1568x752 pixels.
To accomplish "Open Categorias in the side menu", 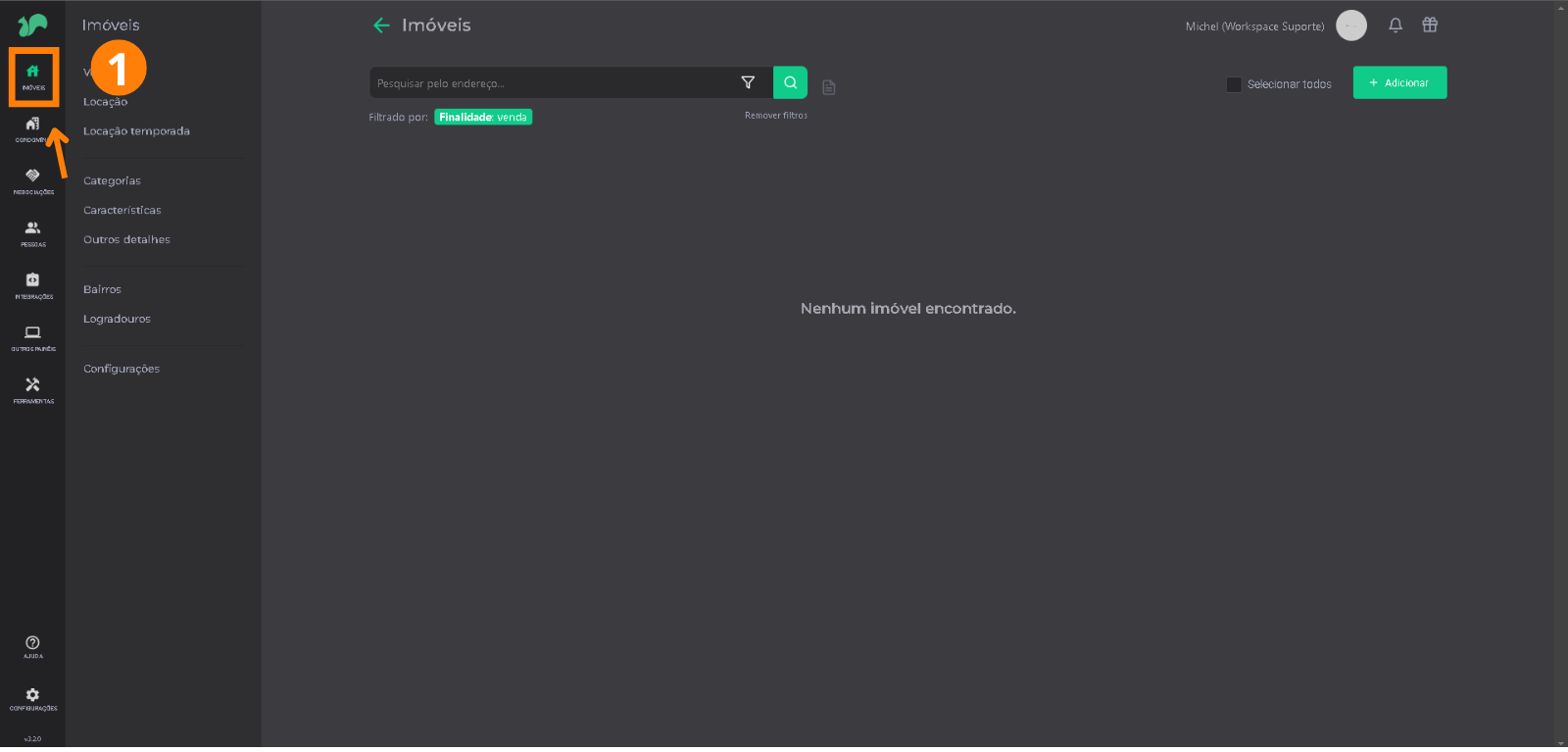I will tap(113, 181).
